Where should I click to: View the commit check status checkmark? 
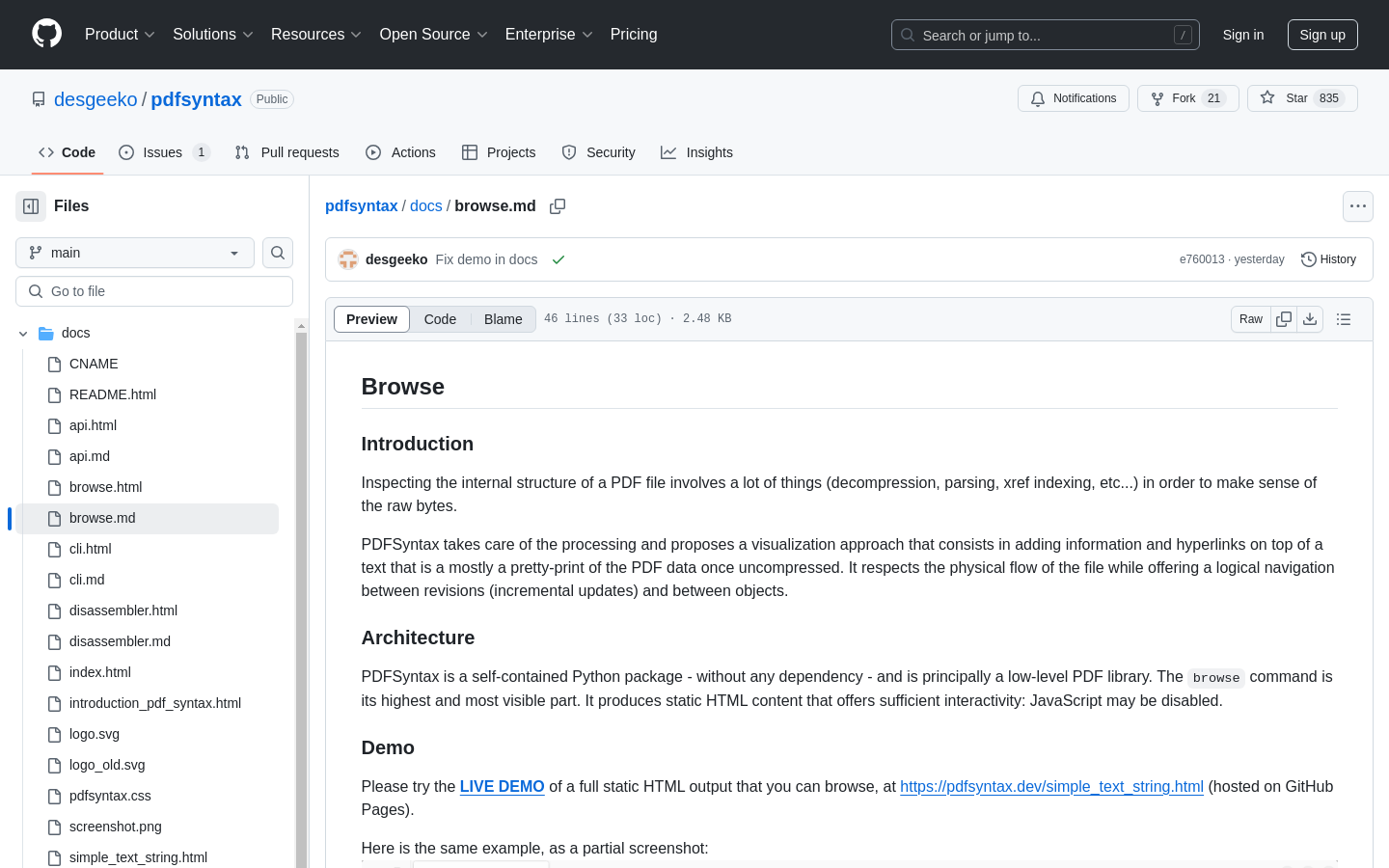[x=558, y=259]
